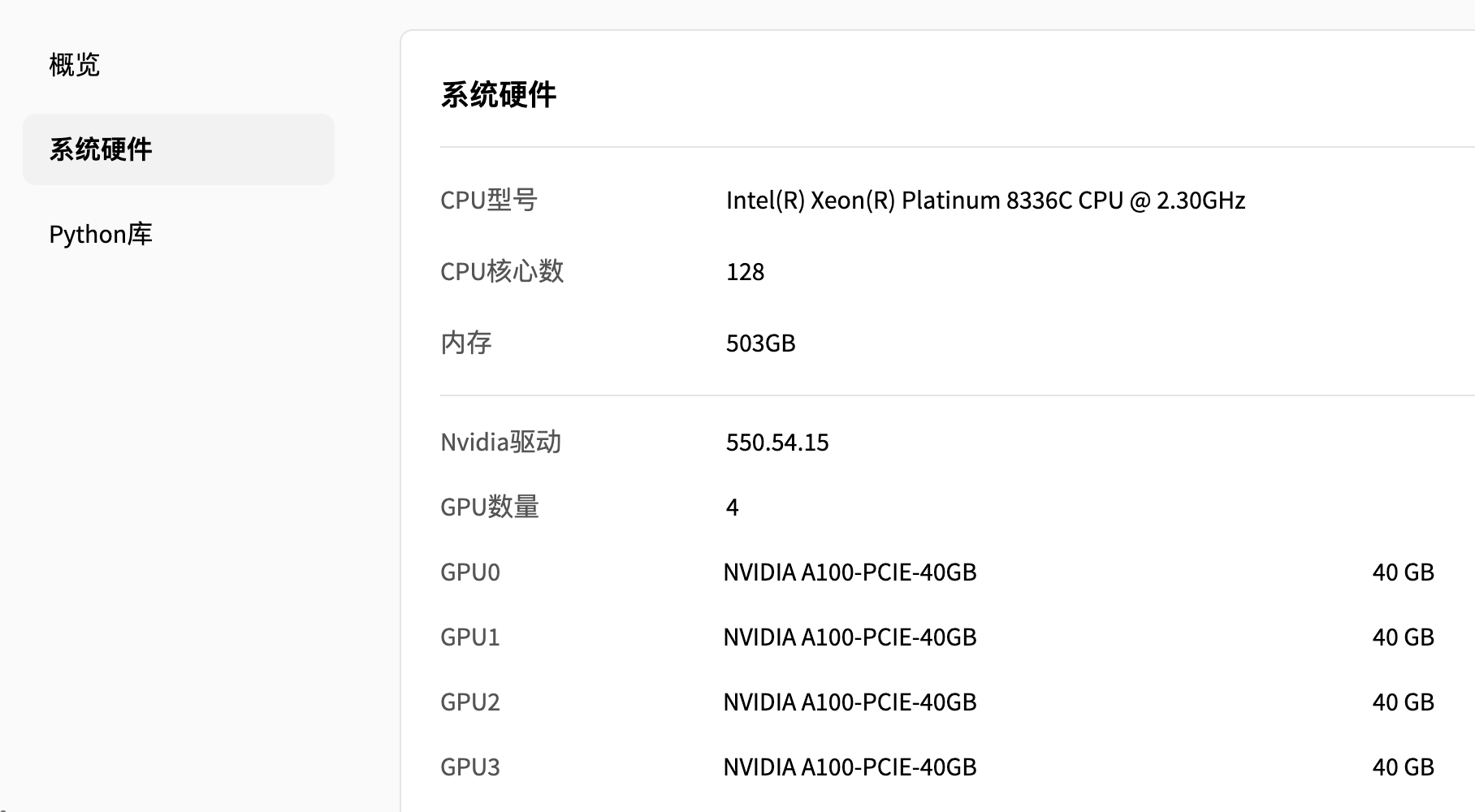Select GPU2's NVIDIA A100-PCIE-40GB model name

pos(850,702)
